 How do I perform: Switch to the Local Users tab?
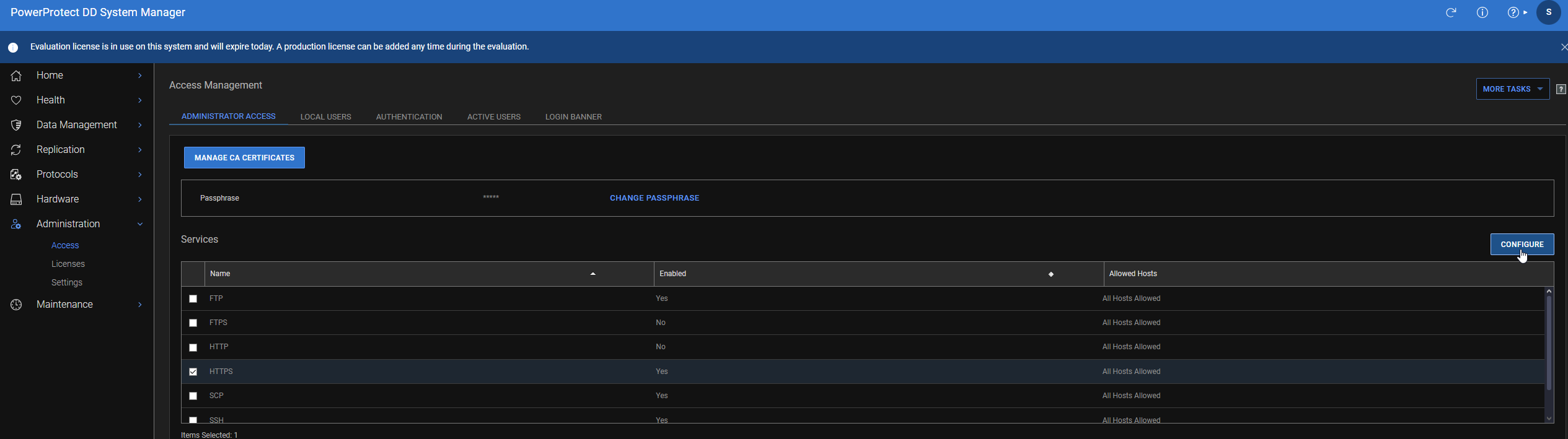(326, 117)
